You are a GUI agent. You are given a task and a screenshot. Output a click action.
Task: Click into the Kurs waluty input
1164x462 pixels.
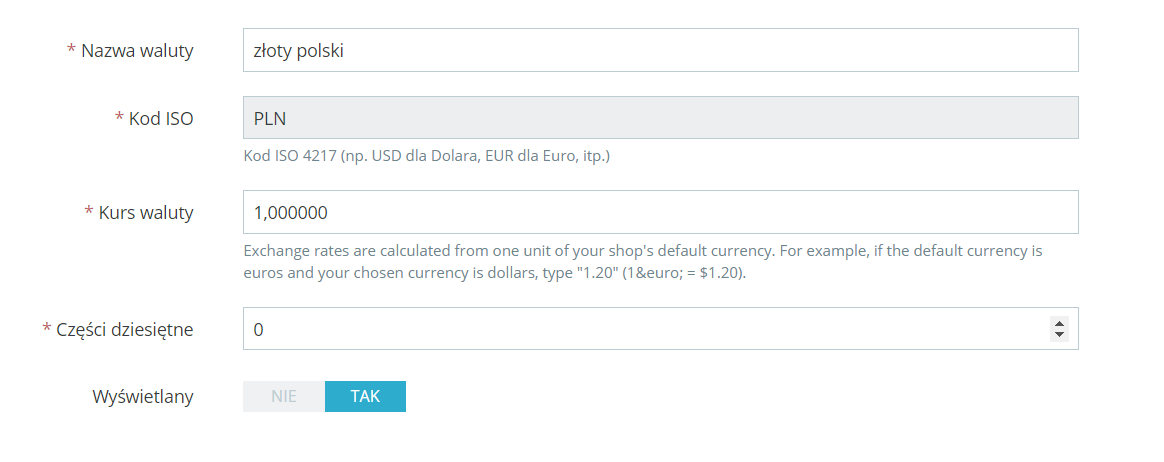pyautogui.click(x=660, y=212)
